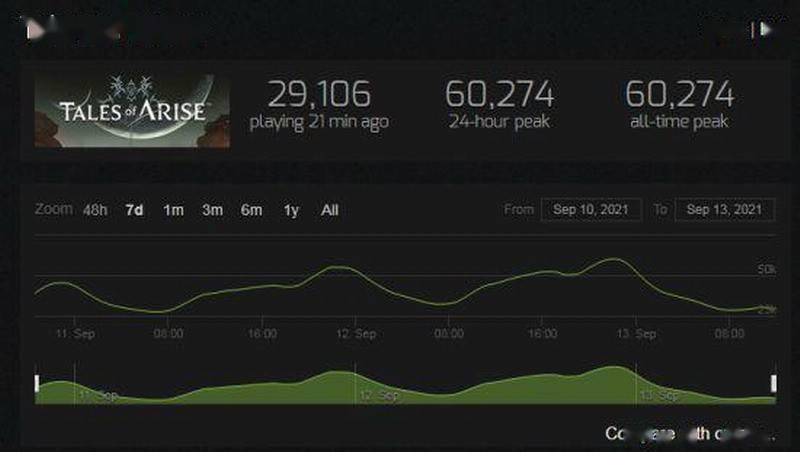Set chart zoom to 48h

95,210
